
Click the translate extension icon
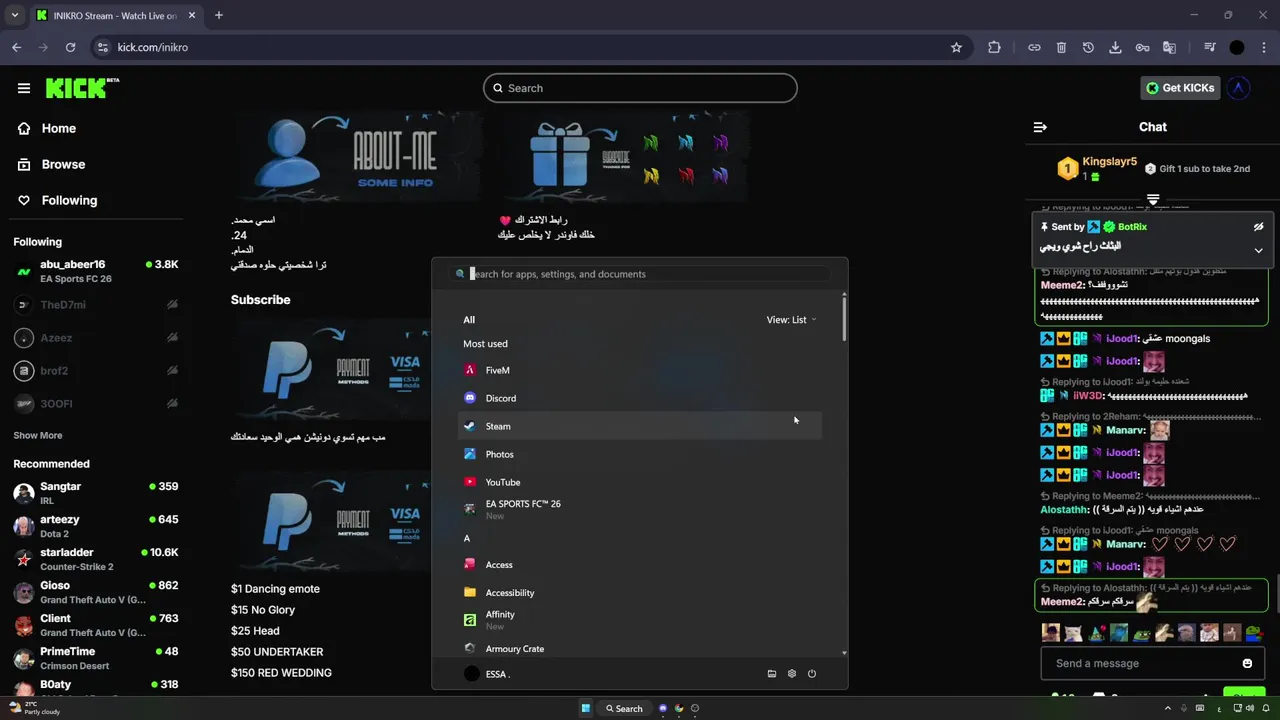pos(1169,47)
